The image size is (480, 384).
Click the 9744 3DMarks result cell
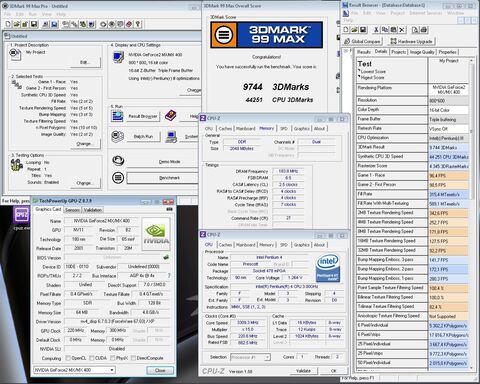point(448,147)
